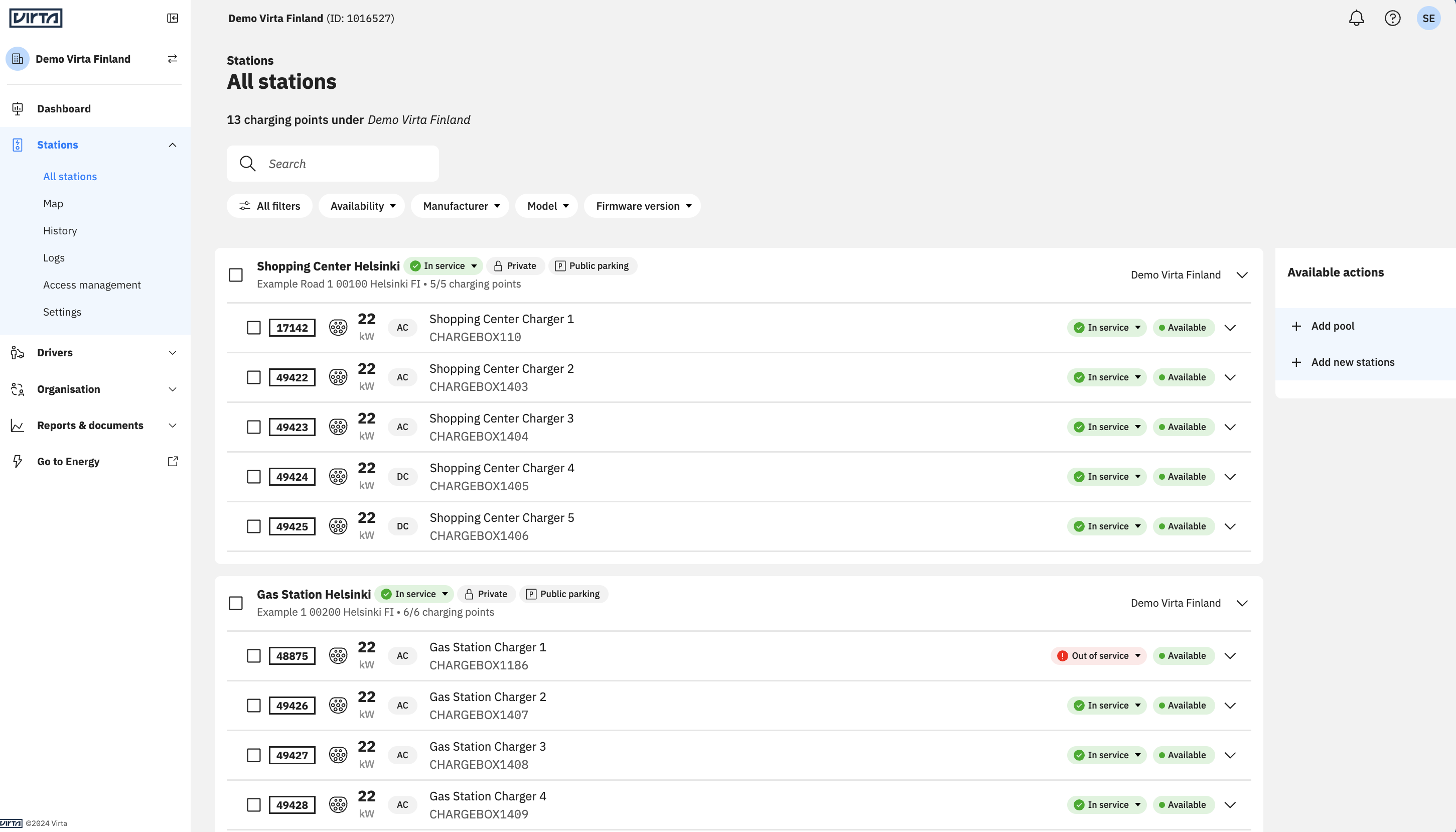Open Access management

(x=92, y=285)
